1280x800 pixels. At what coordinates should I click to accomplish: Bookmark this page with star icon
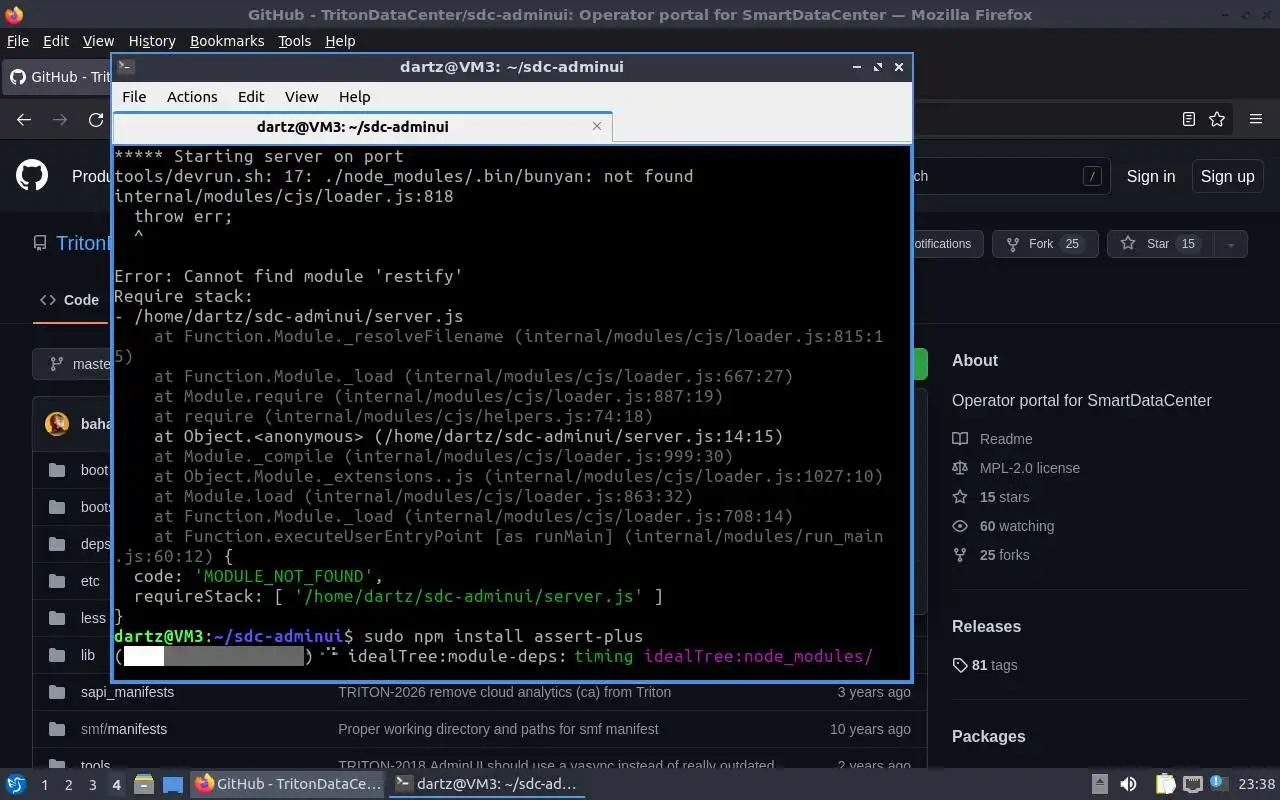click(1217, 119)
